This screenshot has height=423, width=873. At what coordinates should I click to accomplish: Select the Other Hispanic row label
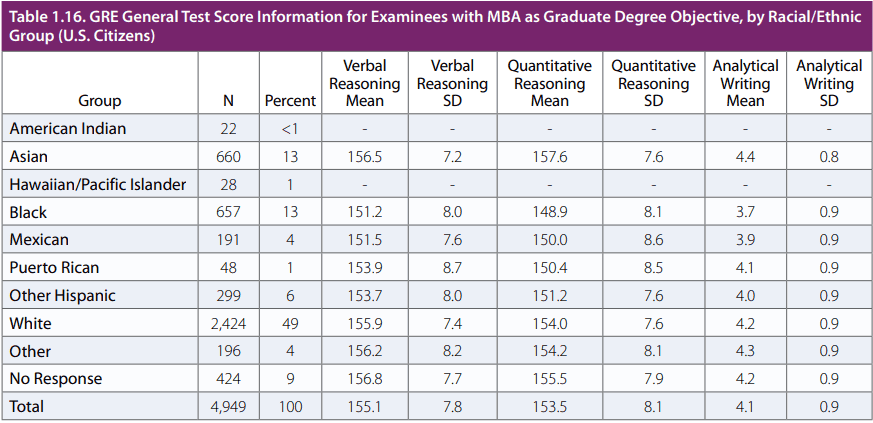click(62, 296)
